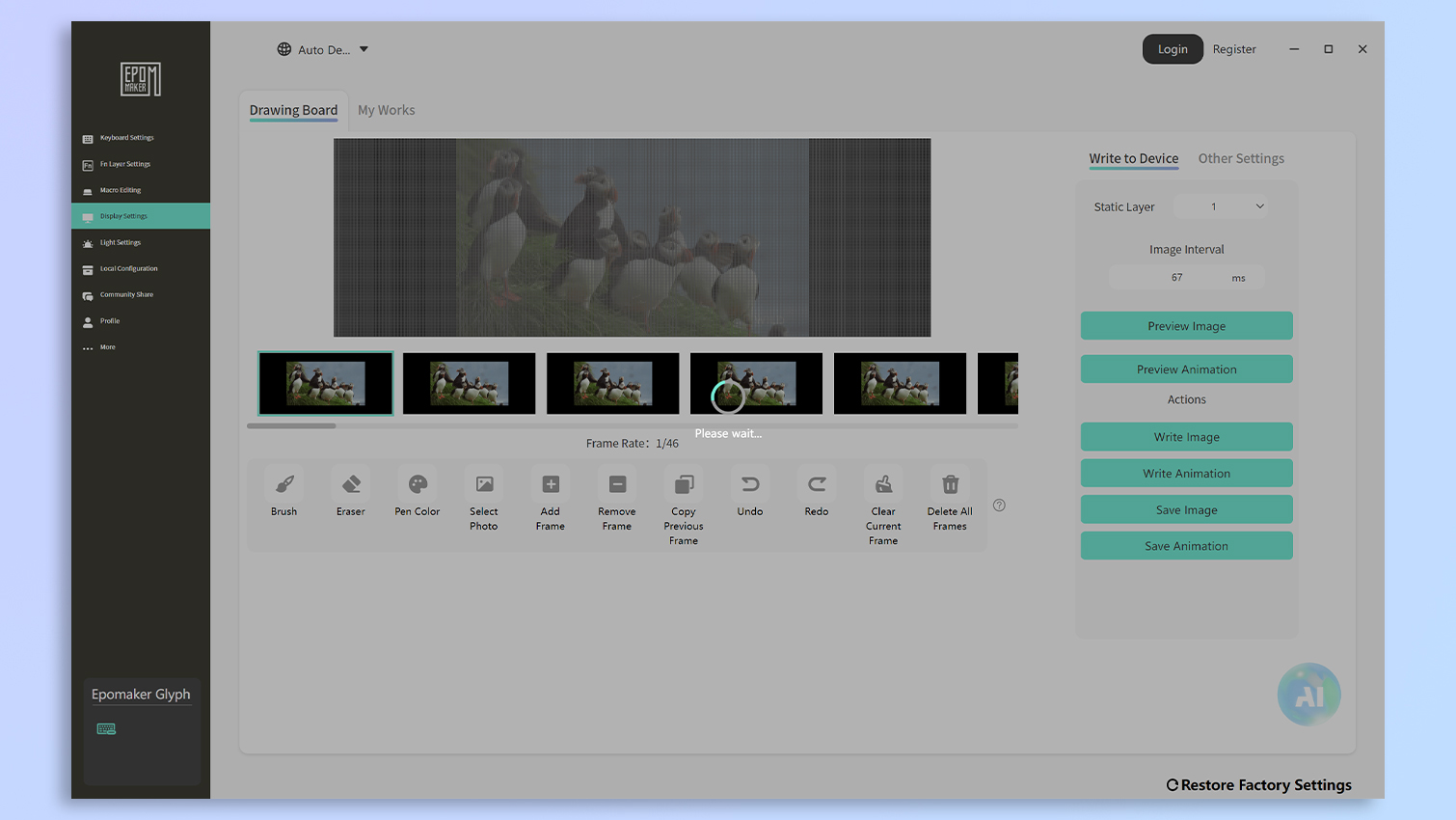Click Clear Current Frame icon

pyautogui.click(x=883, y=484)
